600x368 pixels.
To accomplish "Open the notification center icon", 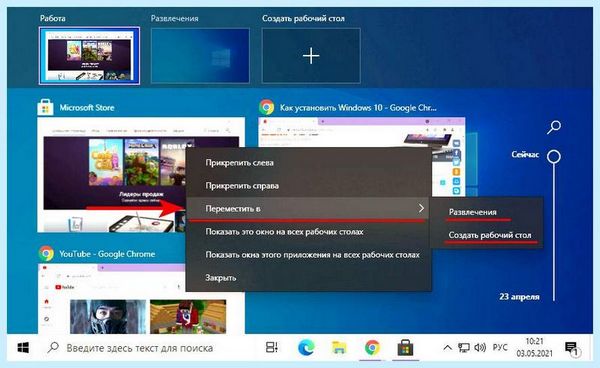I will point(572,348).
